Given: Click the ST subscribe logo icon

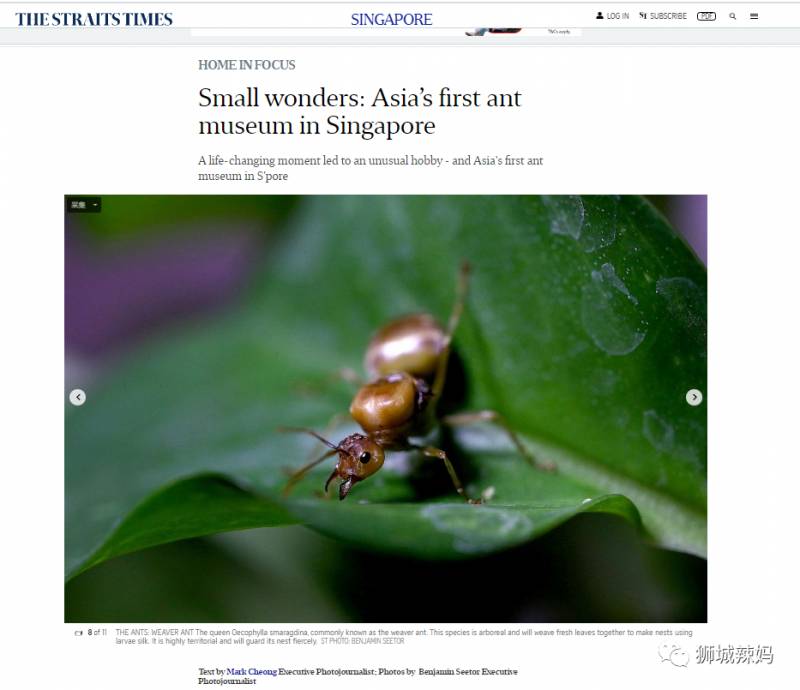Looking at the screenshot, I should (x=643, y=16).
